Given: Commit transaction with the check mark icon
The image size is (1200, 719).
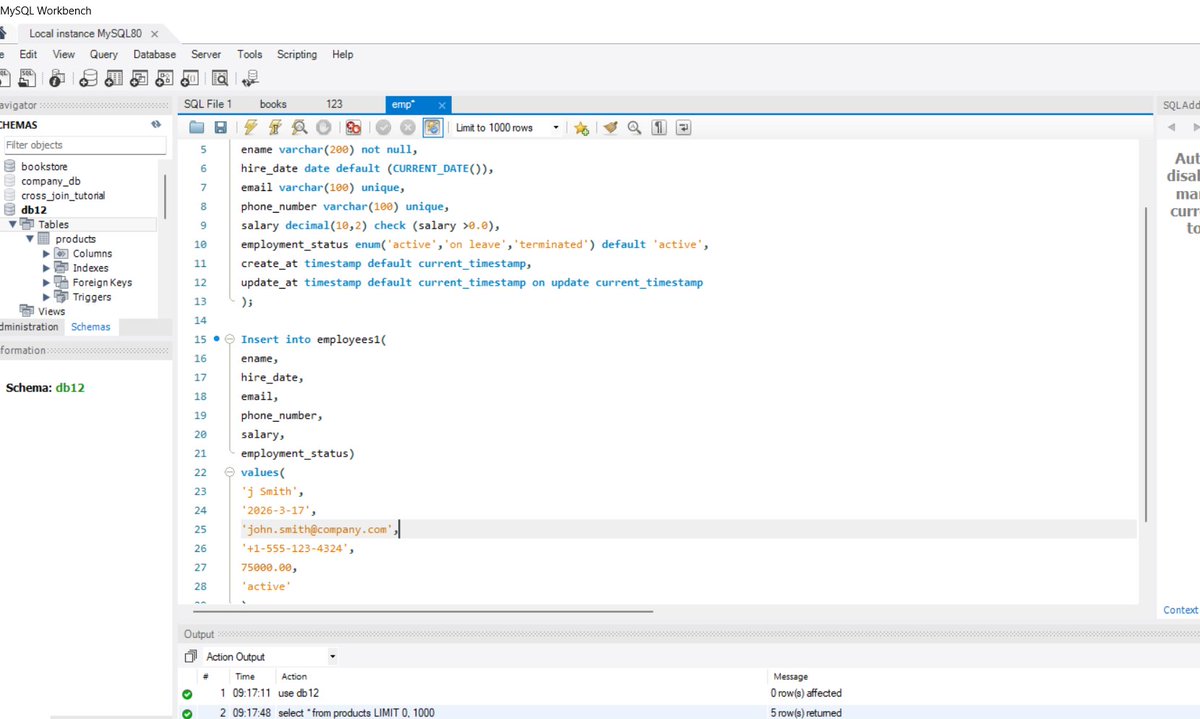Looking at the screenshot, I should click(x=383, y=128).
